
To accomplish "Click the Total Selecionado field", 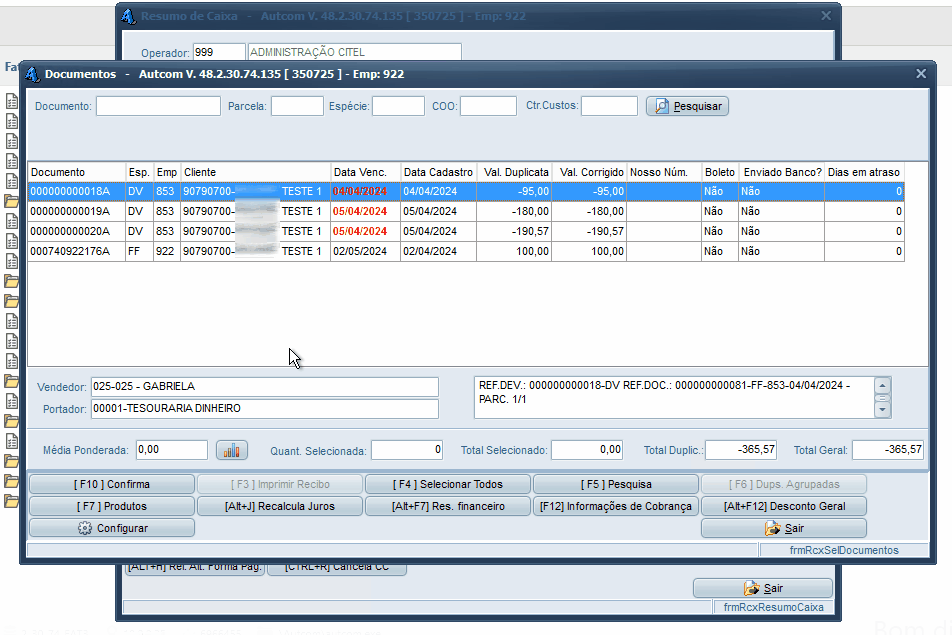I will coord(587,450).
